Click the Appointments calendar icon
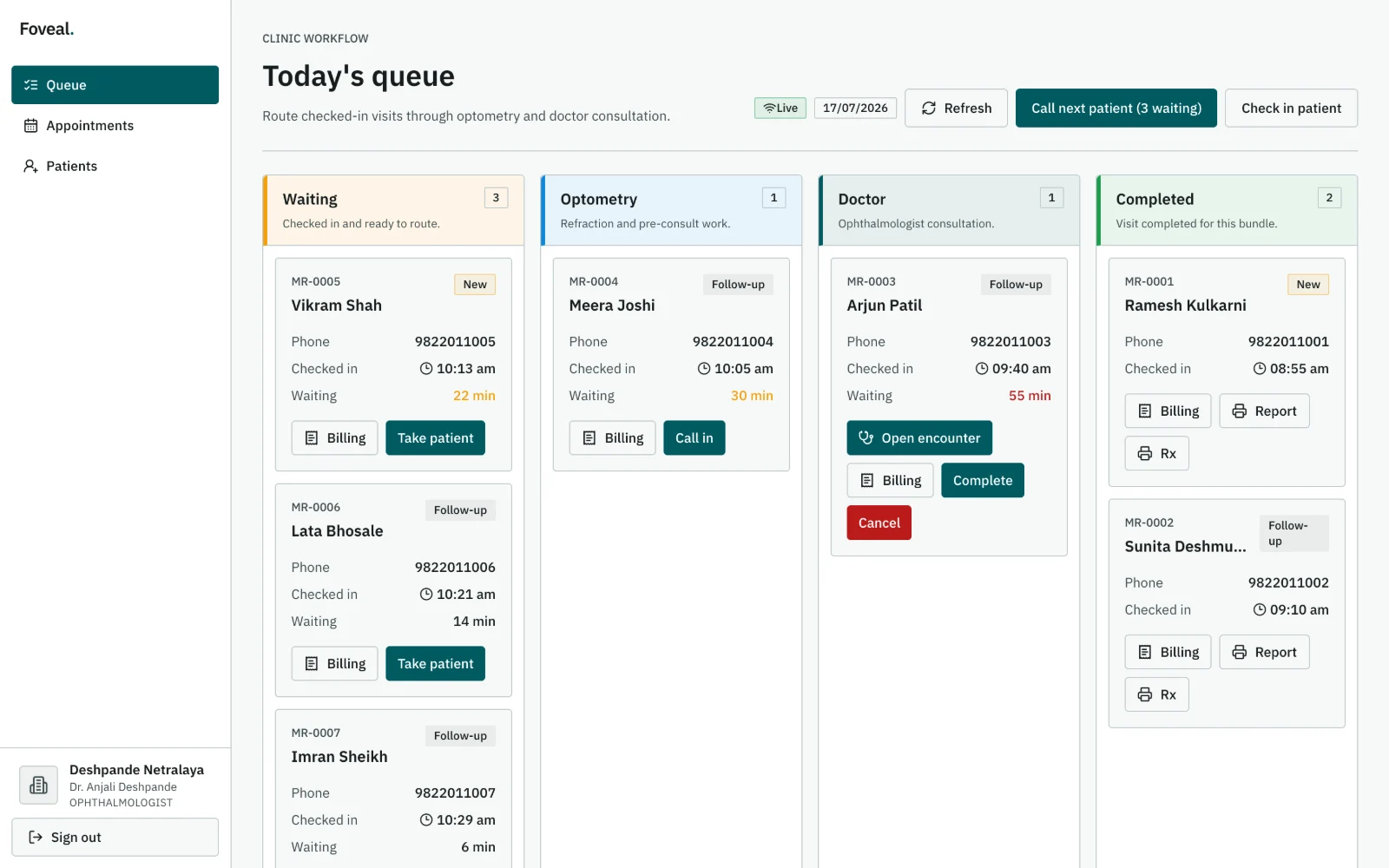Screen dimensions: 1389x868 coord(31,126)
